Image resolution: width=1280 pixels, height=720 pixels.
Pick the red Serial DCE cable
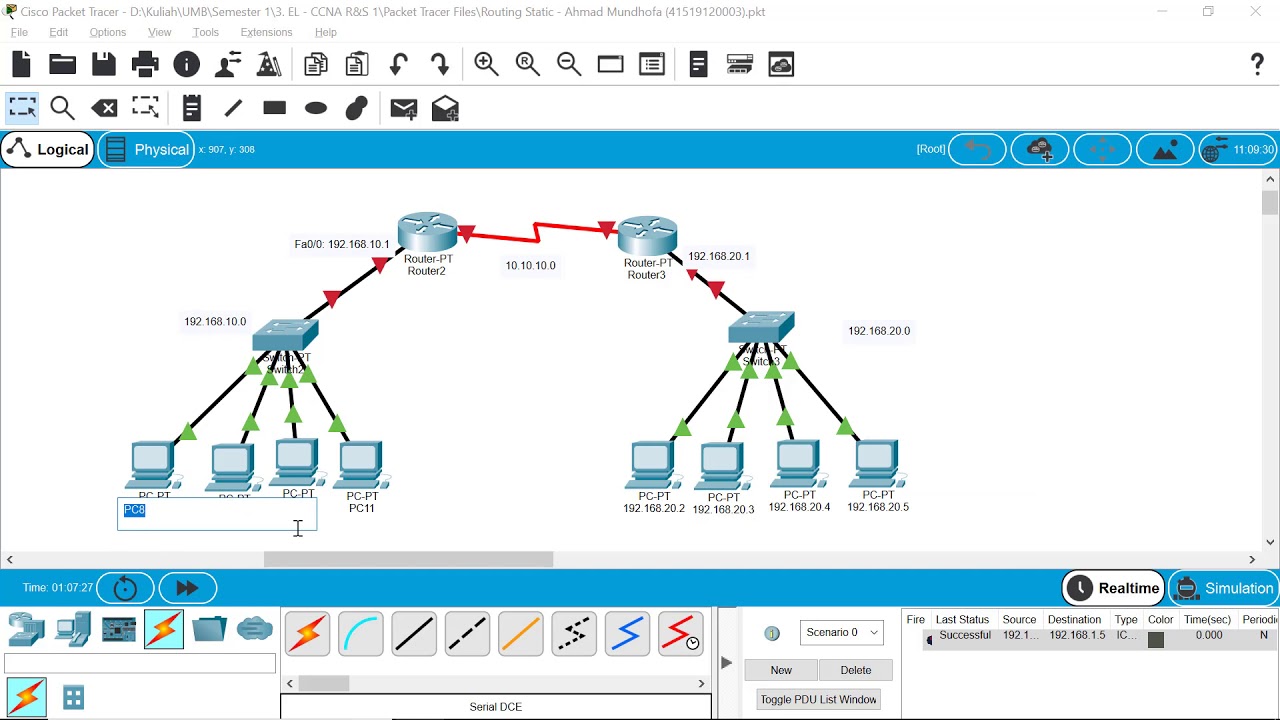tap(680, 634)
